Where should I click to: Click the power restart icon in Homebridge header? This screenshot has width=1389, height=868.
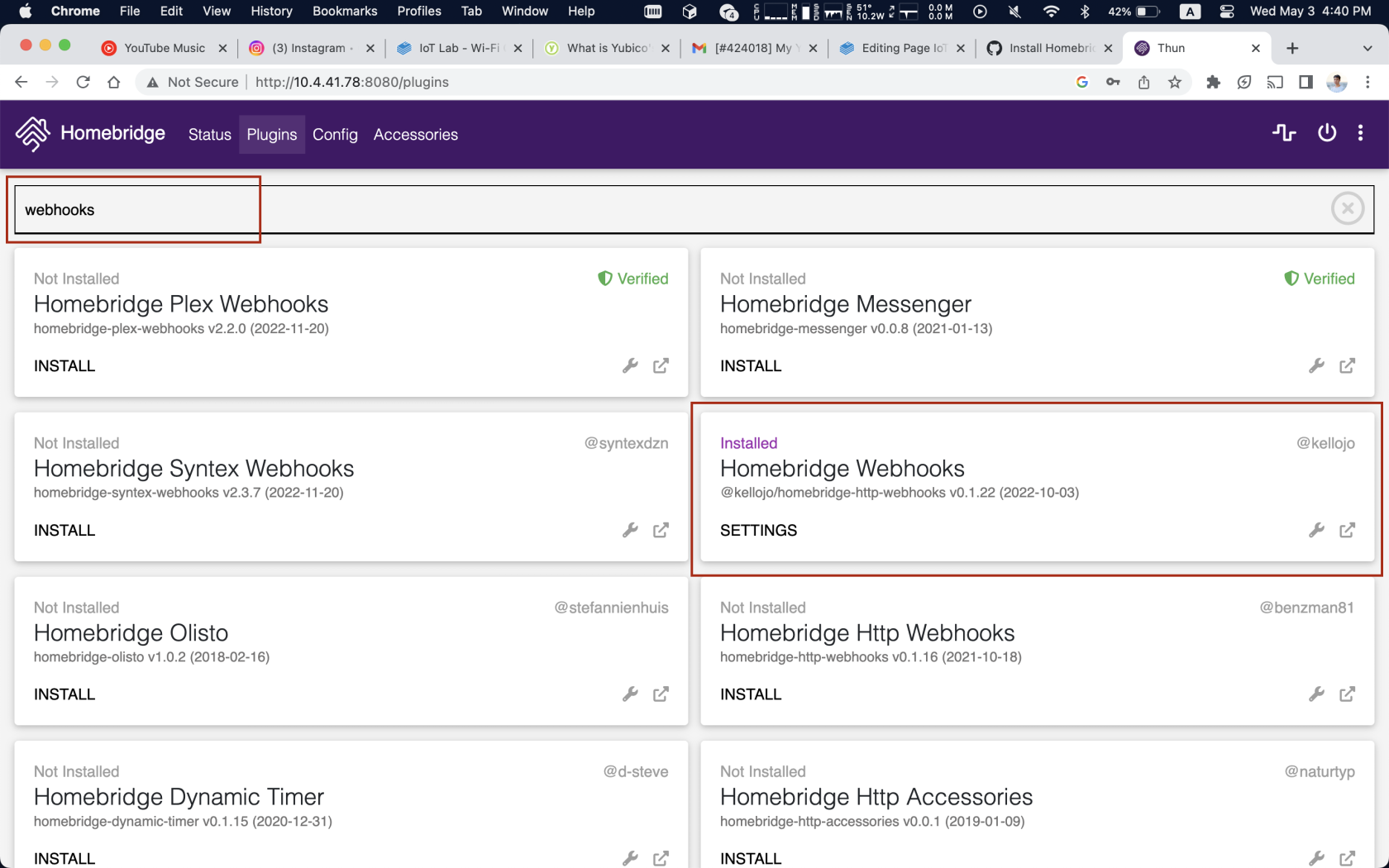[x=1327, y=133]
